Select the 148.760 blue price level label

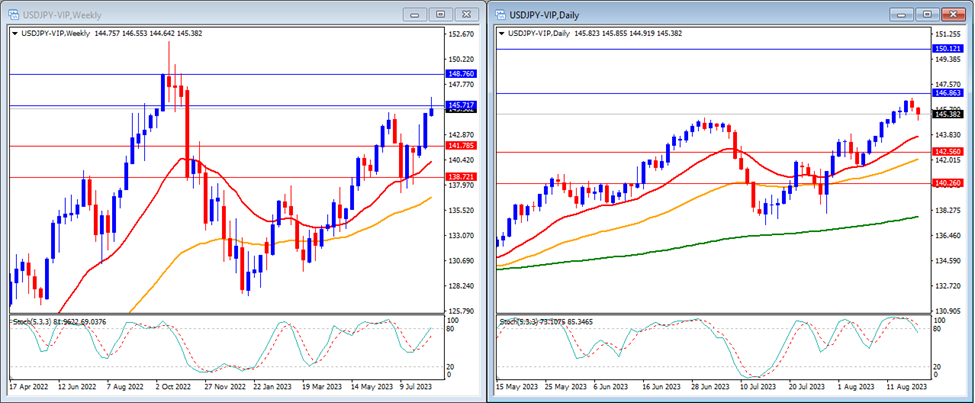pos(463,74)
